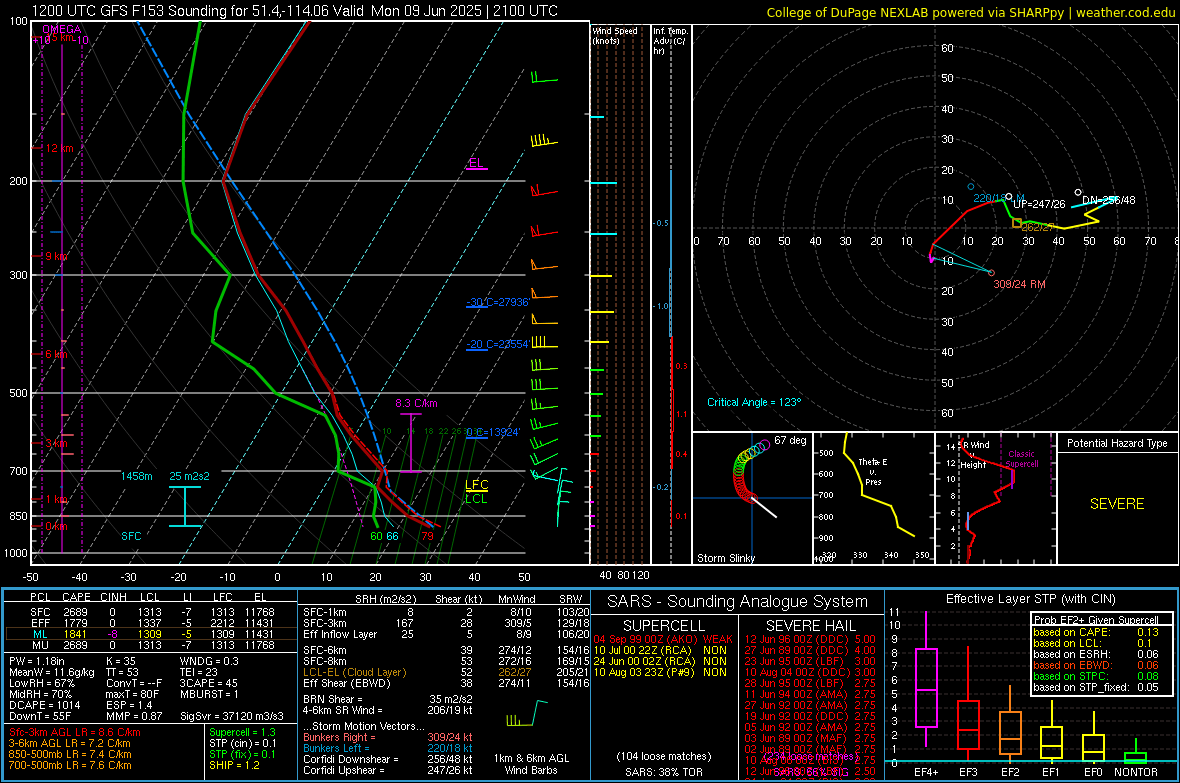Viewport: 1180px width, 783px height.
Task: Click the Bunkers Right = 309/24 kt line
Action: coord(388,737)
